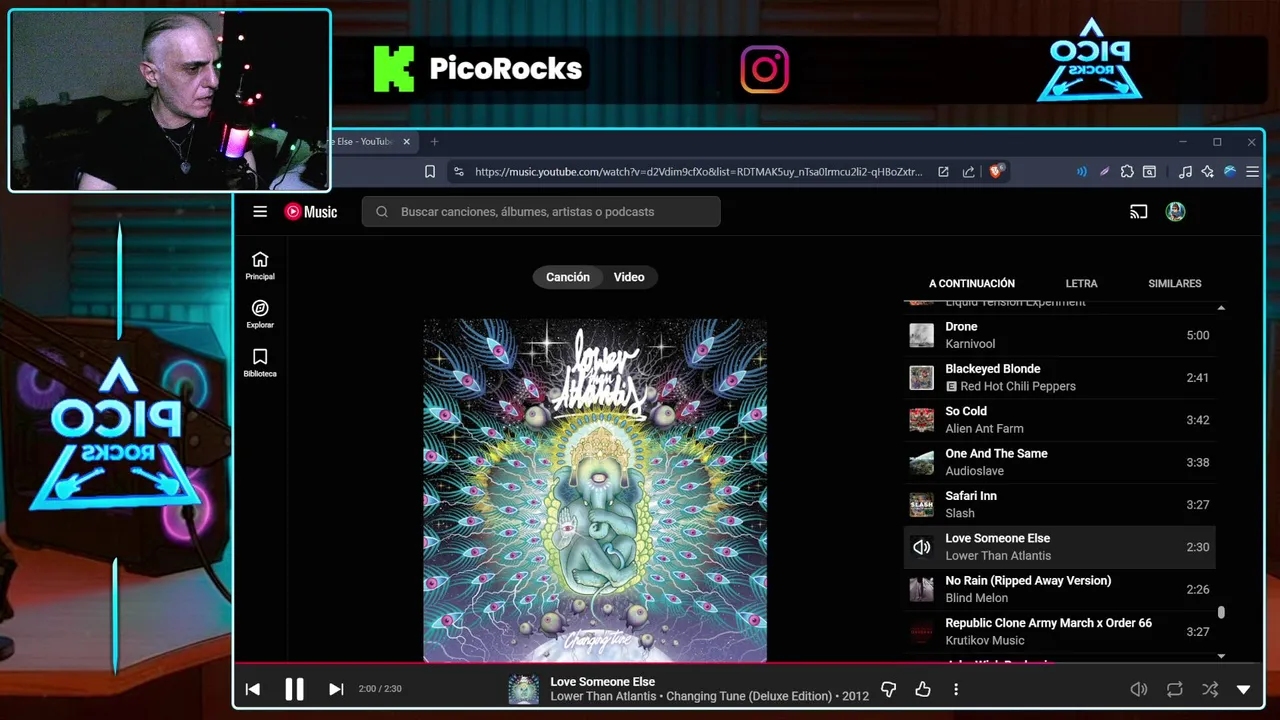Toggle repeat mode
Image resolution: width=1280 pixels, height=720 pixels.
click(x=1175, y=689)
